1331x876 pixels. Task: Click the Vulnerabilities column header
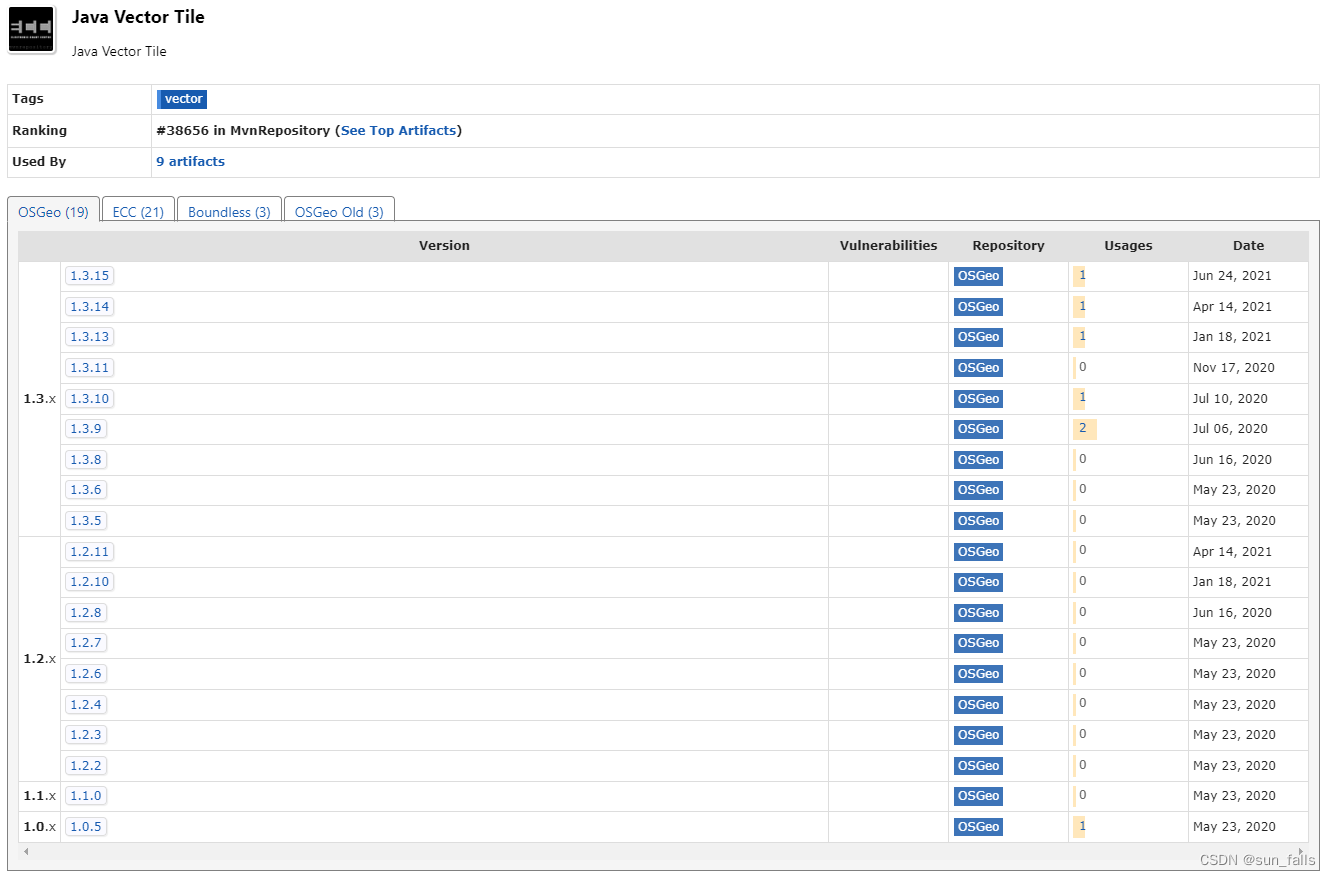(888, 245)
